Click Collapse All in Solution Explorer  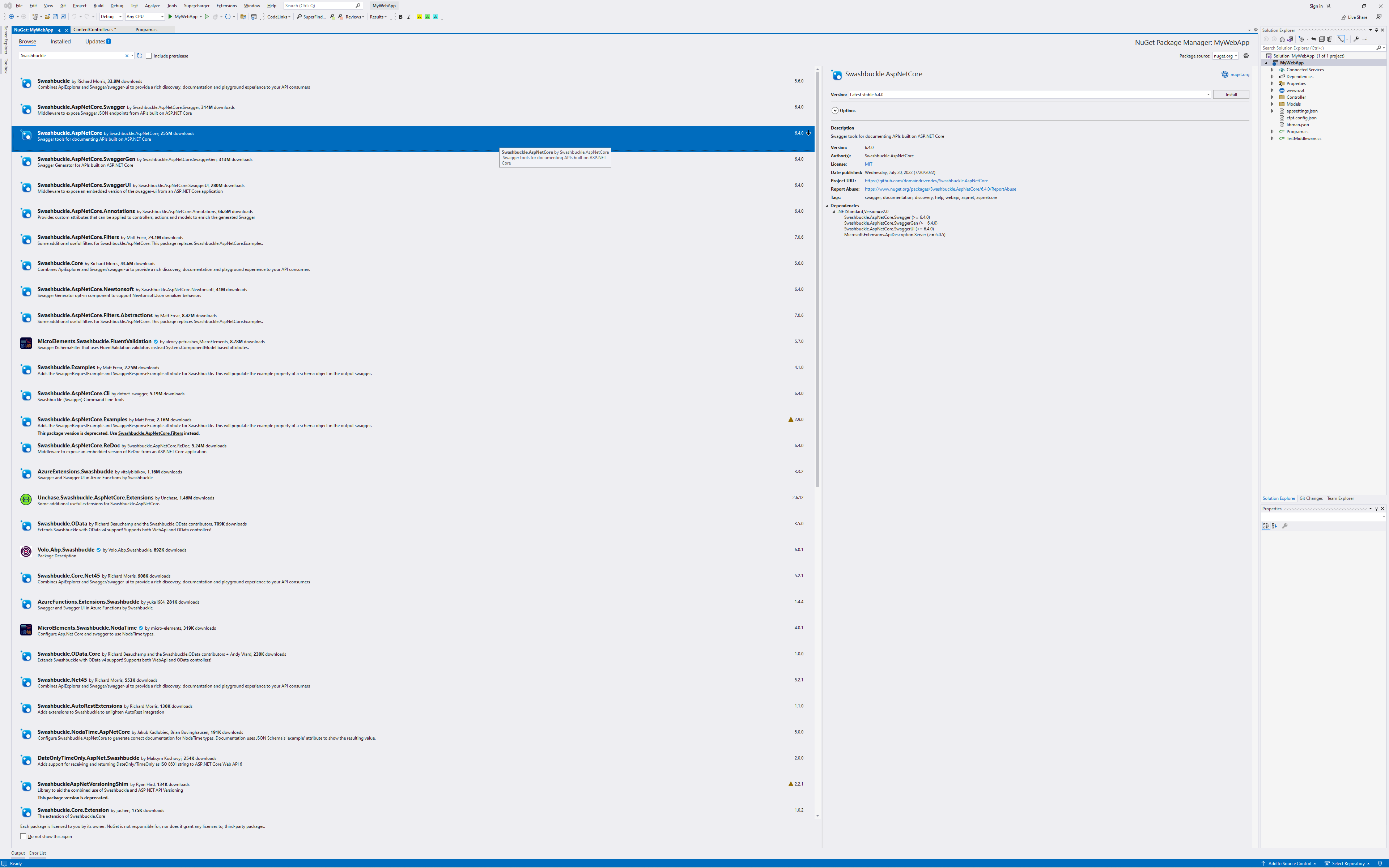point(1322,39)
